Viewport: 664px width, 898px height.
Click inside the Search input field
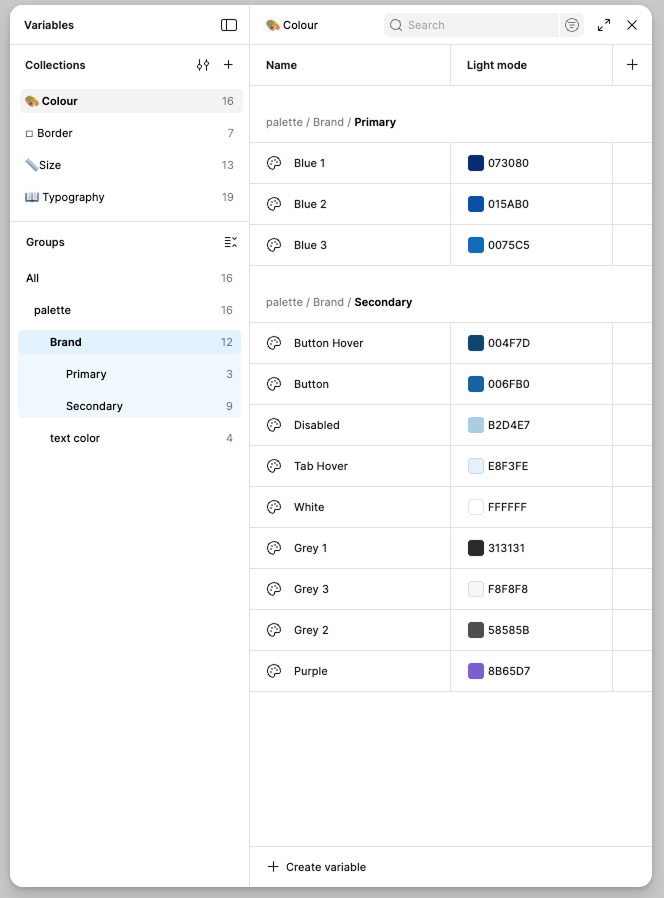point(470,25)
